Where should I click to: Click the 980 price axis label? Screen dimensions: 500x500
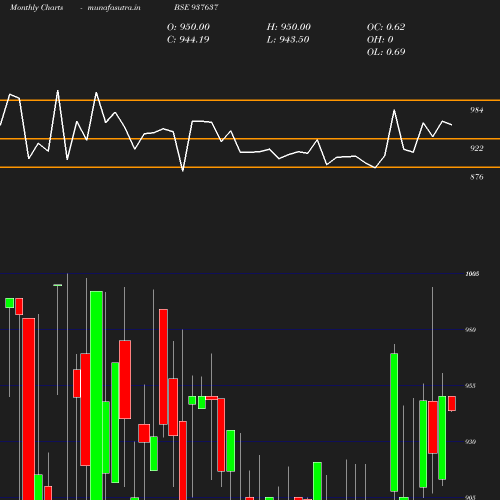click(471, 330)
